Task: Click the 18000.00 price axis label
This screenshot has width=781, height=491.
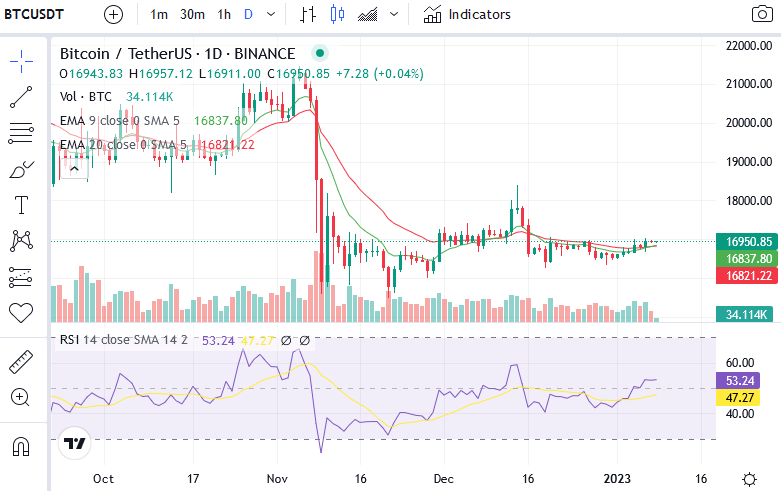Action: pyautogui.click(x=749, y=201)
